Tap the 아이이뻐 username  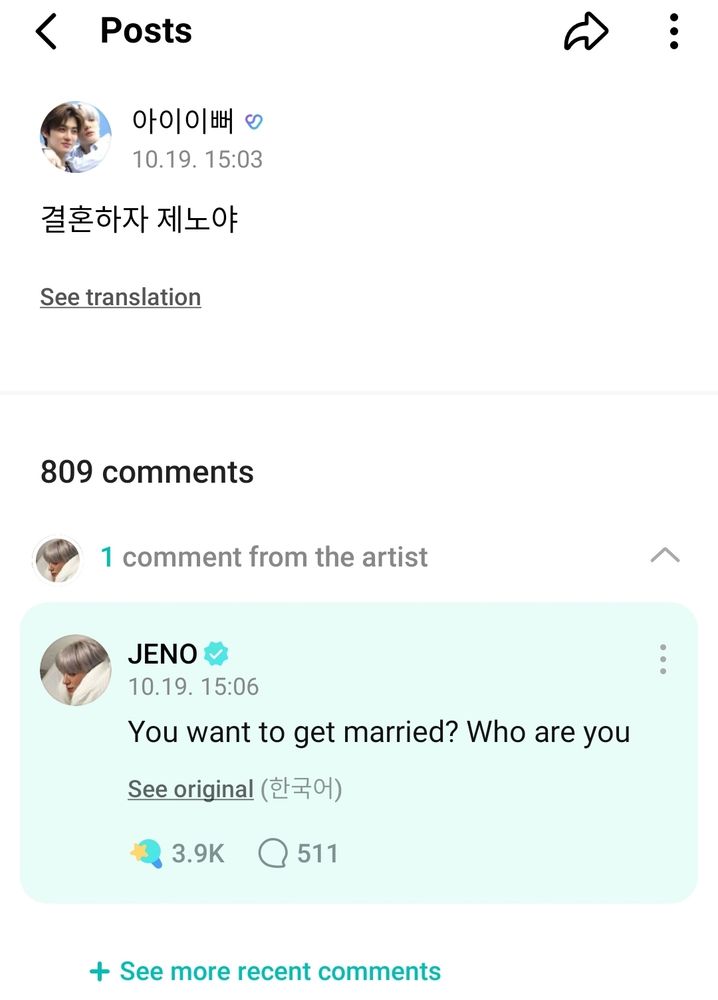[183, 121]
